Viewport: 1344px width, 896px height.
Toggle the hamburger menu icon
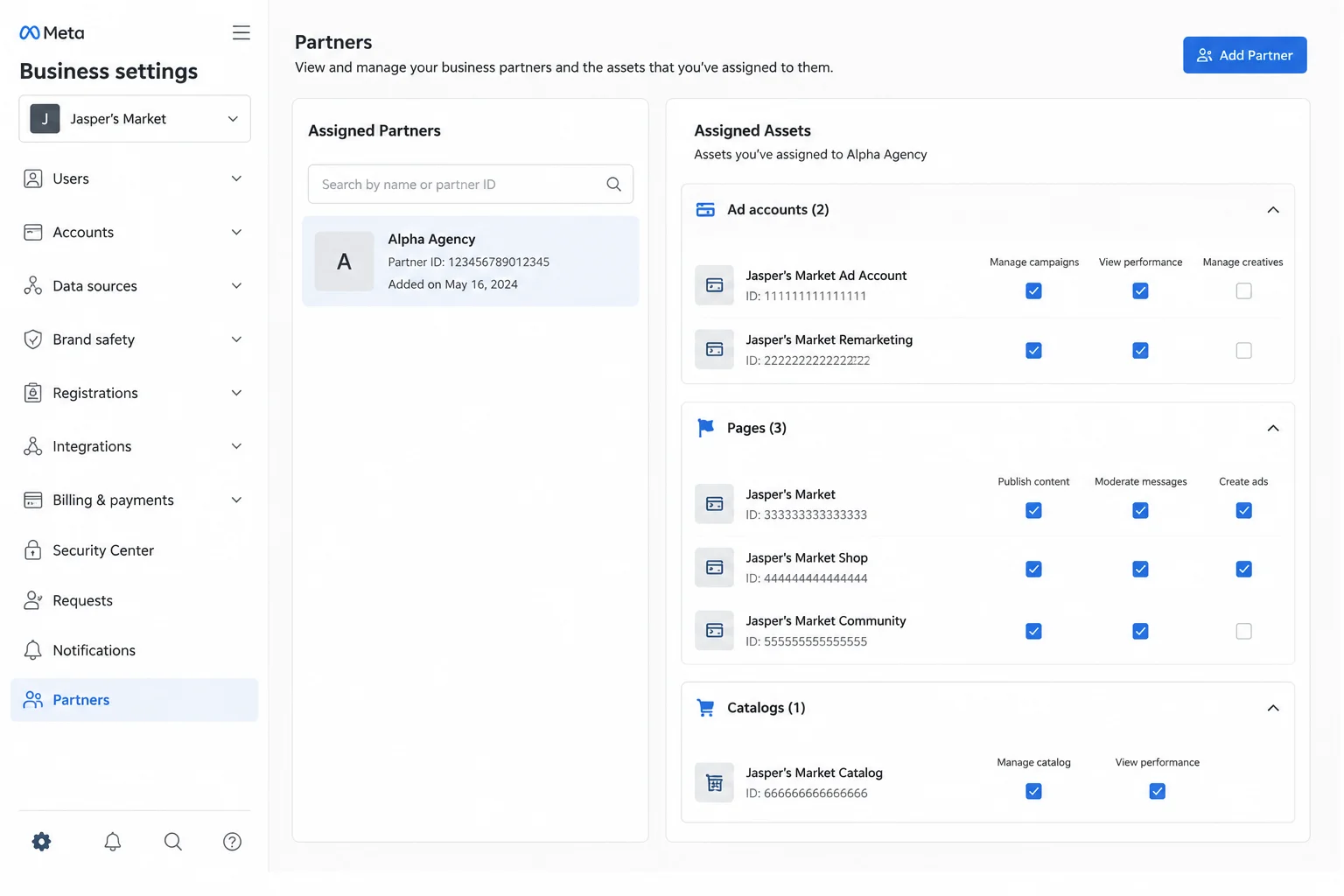[241, 32]
